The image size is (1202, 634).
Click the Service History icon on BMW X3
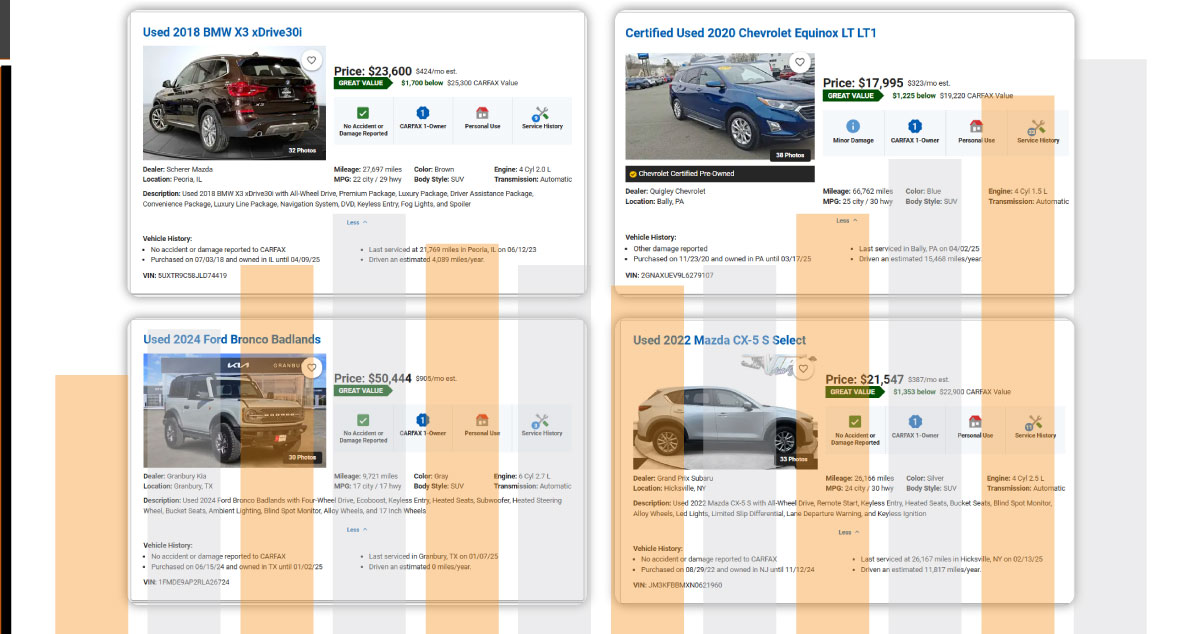coord(542,119)
